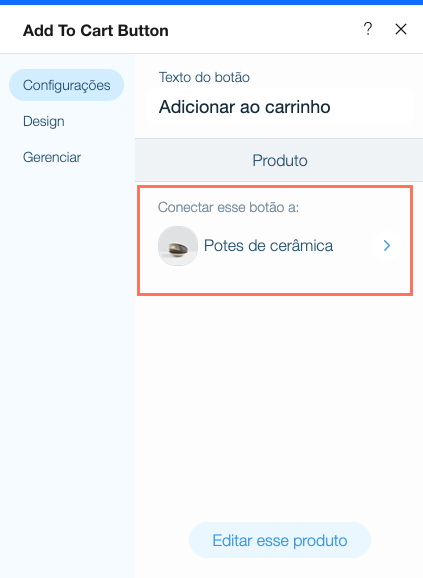Screen dimensions: 423x578
Task: Click the blank row below Potes de cerâmica
Action: [x=275, y=280]
